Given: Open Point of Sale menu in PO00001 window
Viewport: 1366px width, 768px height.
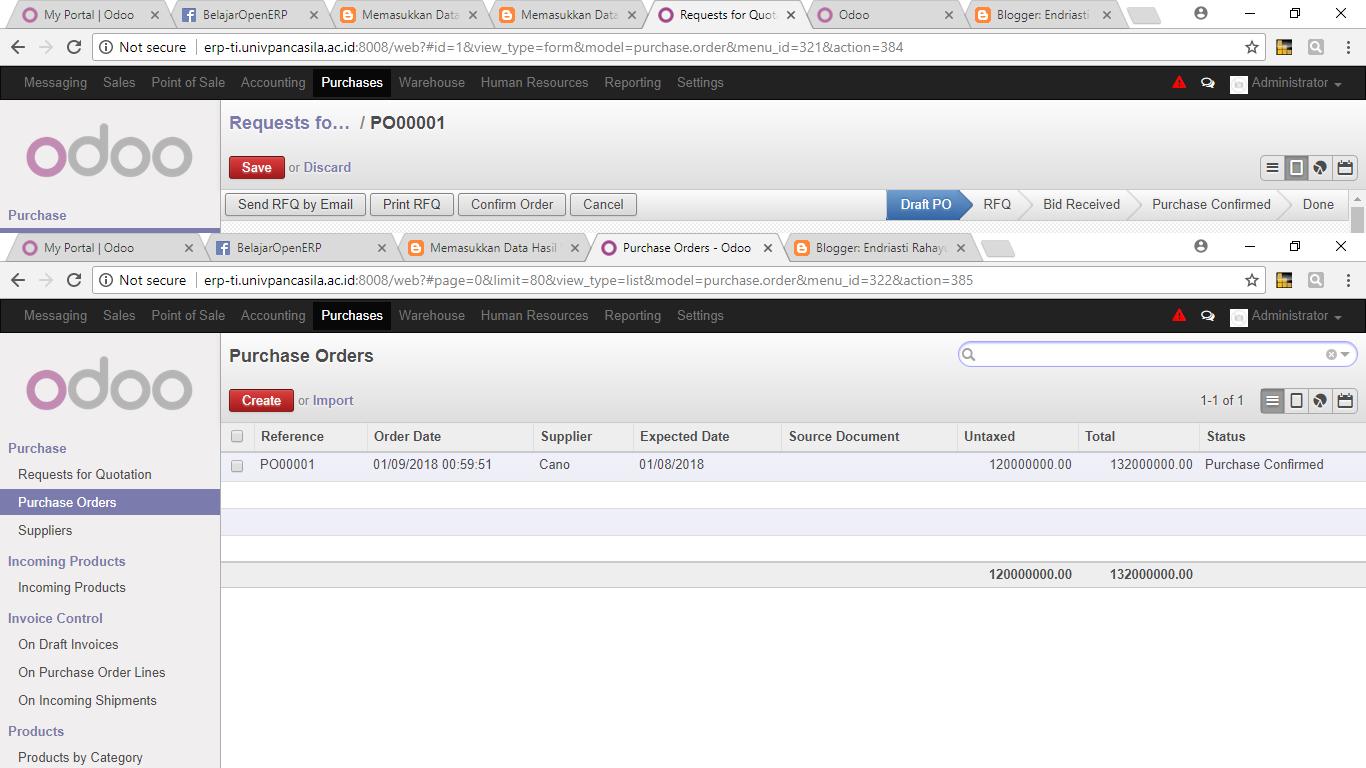Looking at the screenshot, I should tap(188, 83).
